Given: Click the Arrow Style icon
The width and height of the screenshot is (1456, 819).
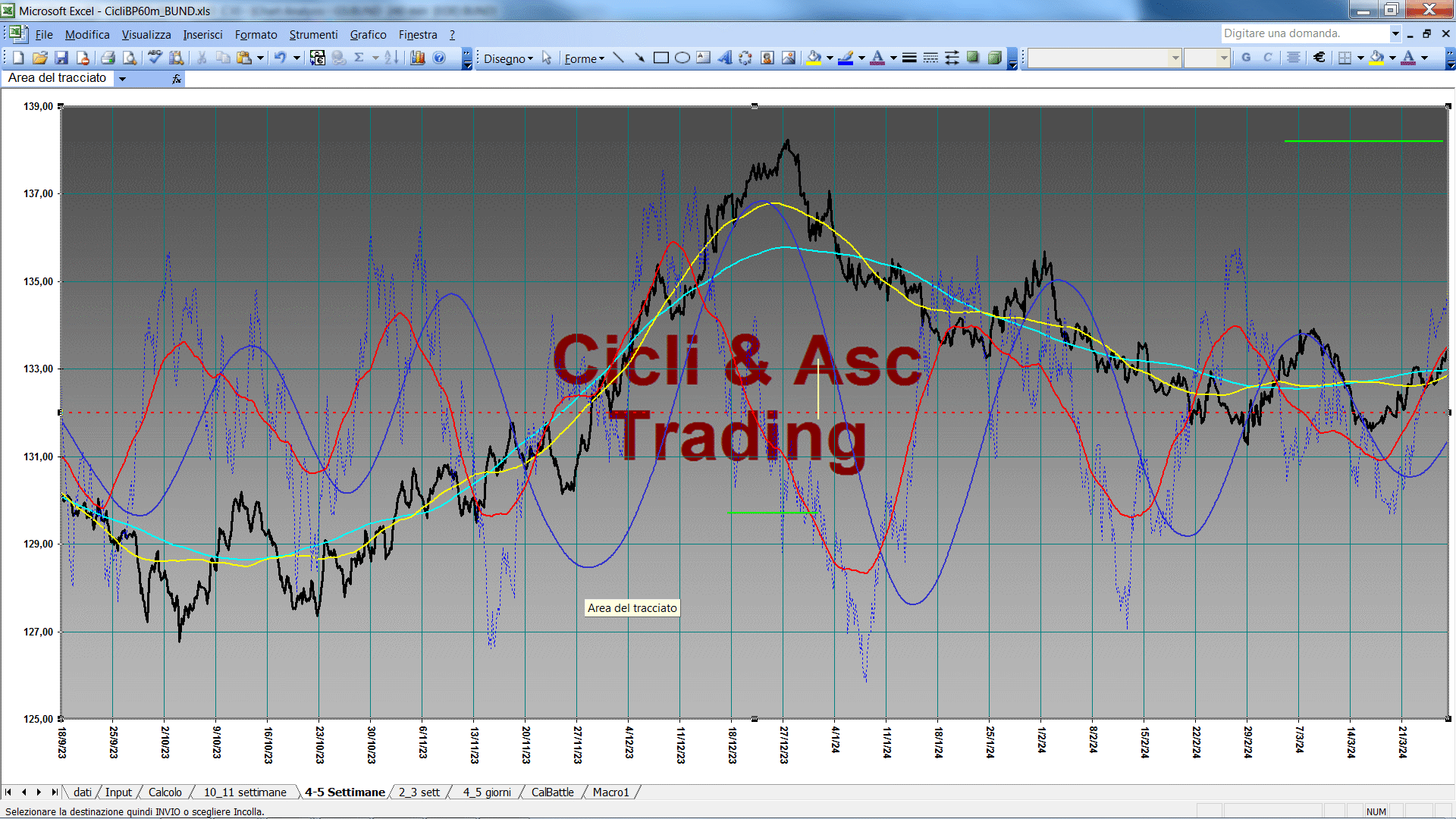Looking at the screenshot, I should pyautogui.click(x=952, y=58).
